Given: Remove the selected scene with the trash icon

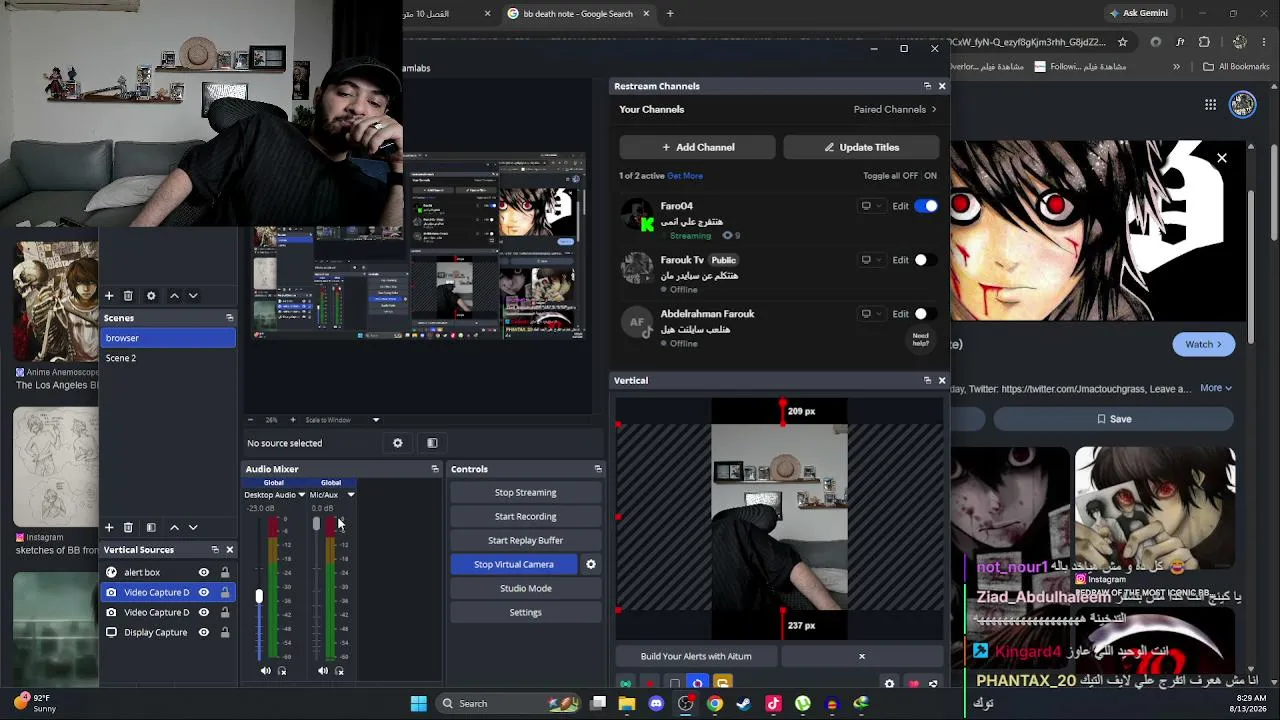Looking at the screenshot, I should click(x=128, y=527).
